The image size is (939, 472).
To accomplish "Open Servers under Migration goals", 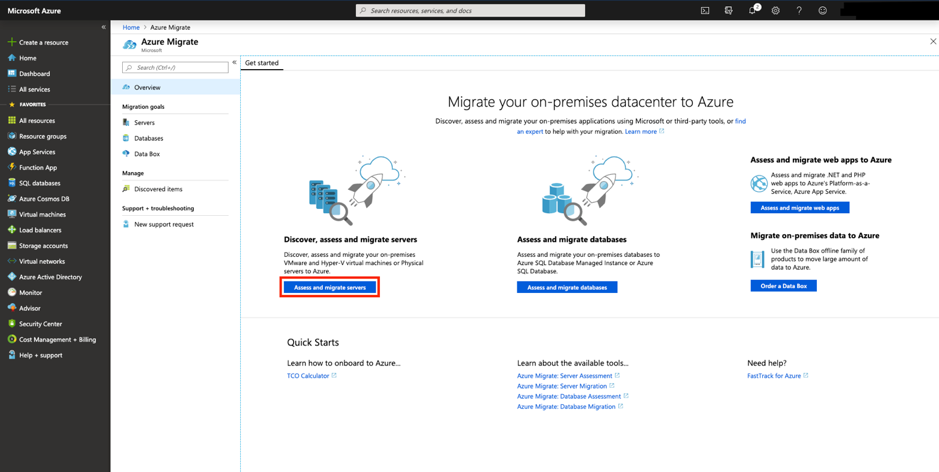I will pos(144,122).
